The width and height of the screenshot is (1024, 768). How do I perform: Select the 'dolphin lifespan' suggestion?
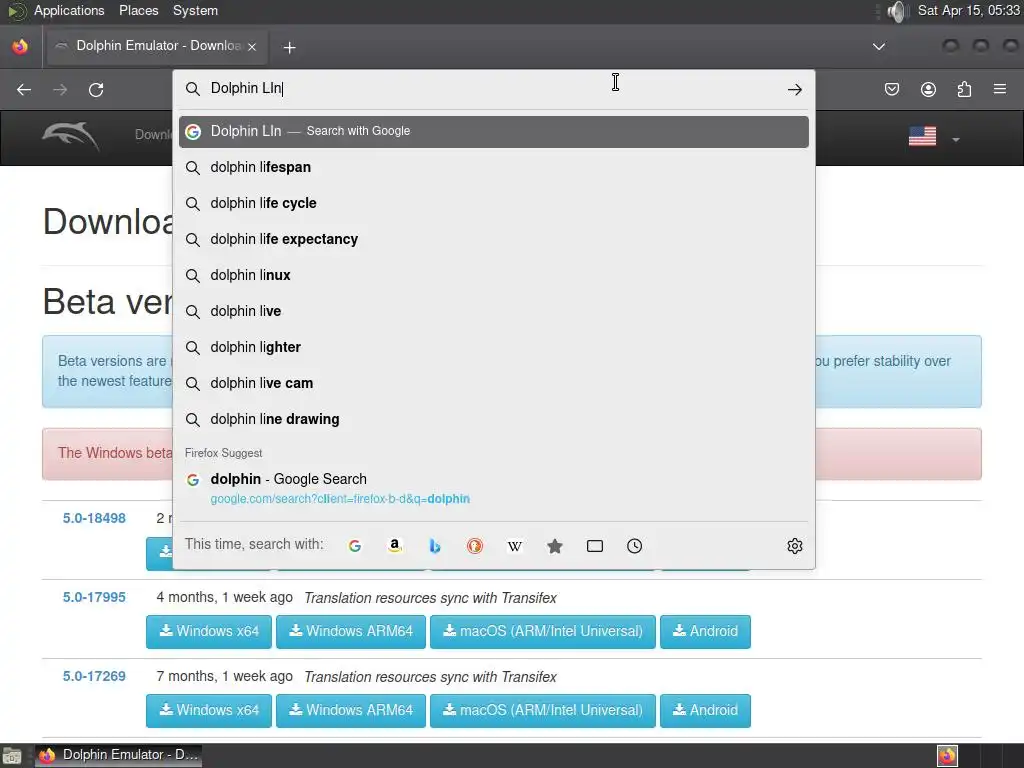(x=494, y=167)
